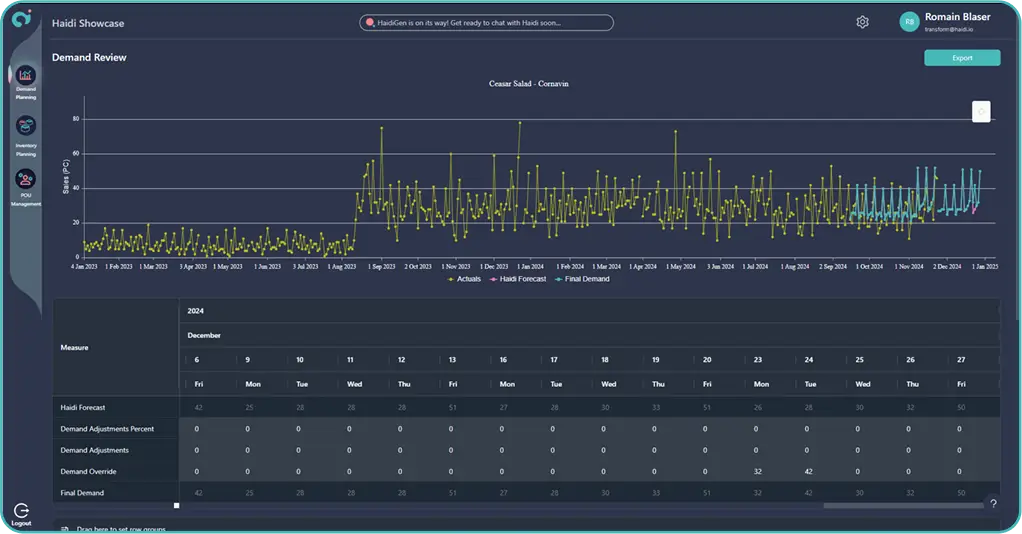Open the Inventory Planning module
This screenshot has height=534, width=1022.
tap(26, 127)
